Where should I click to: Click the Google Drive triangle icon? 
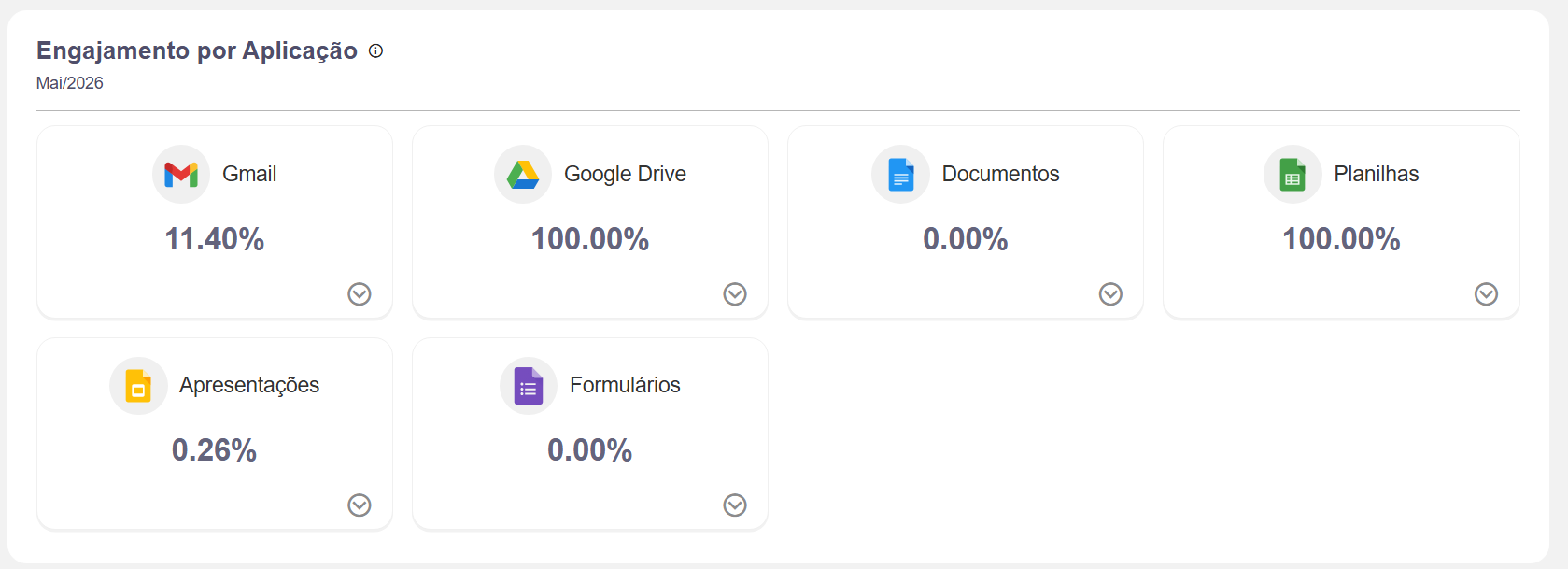pyautogui.click(x=523, y=175)
